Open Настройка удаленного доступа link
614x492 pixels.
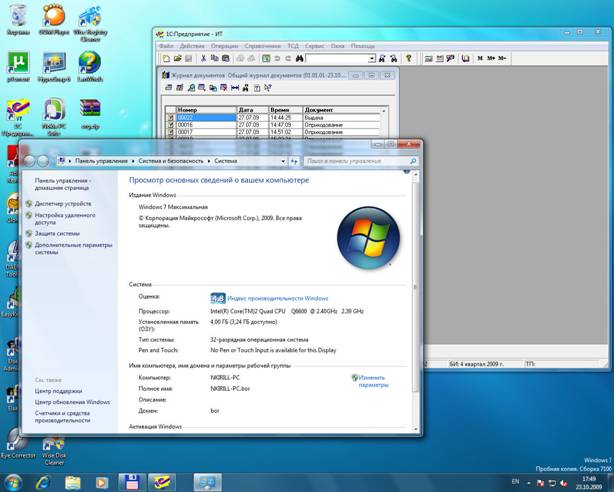65,219
